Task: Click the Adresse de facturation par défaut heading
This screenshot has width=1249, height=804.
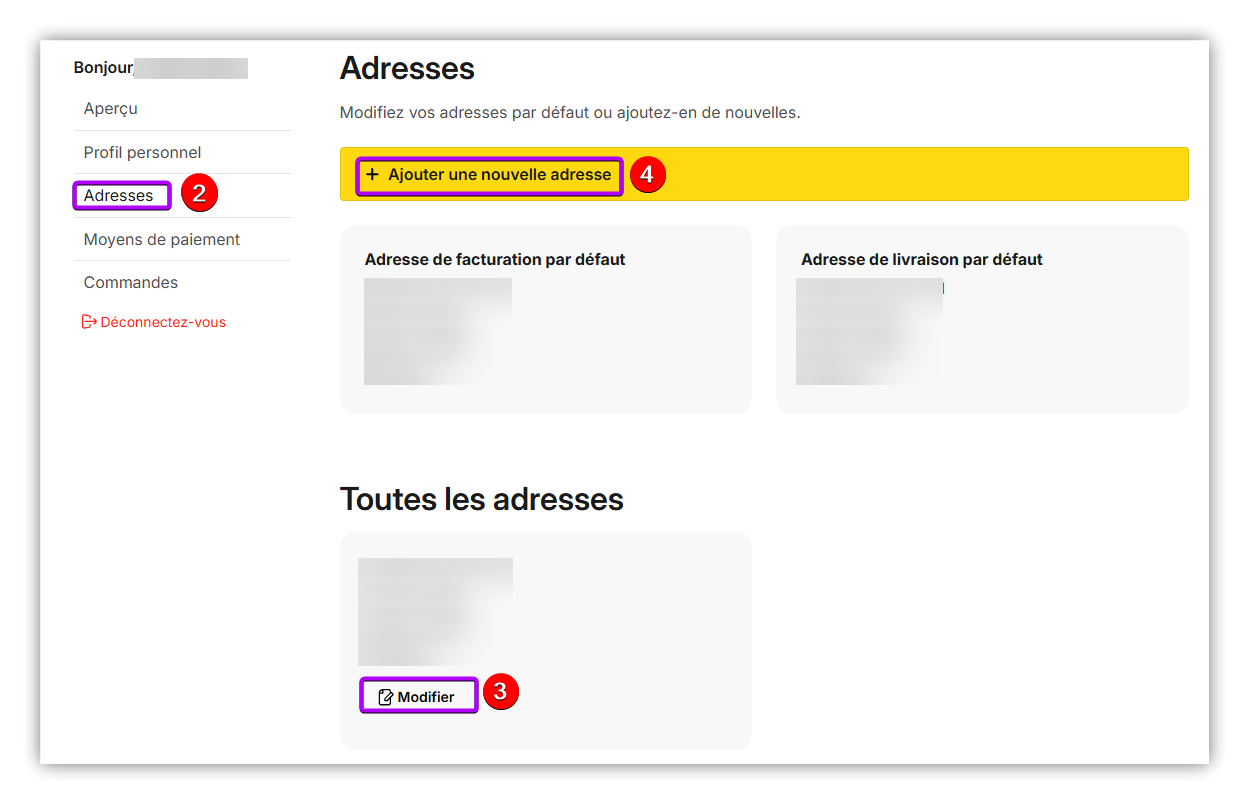Action: coord(495,260)
